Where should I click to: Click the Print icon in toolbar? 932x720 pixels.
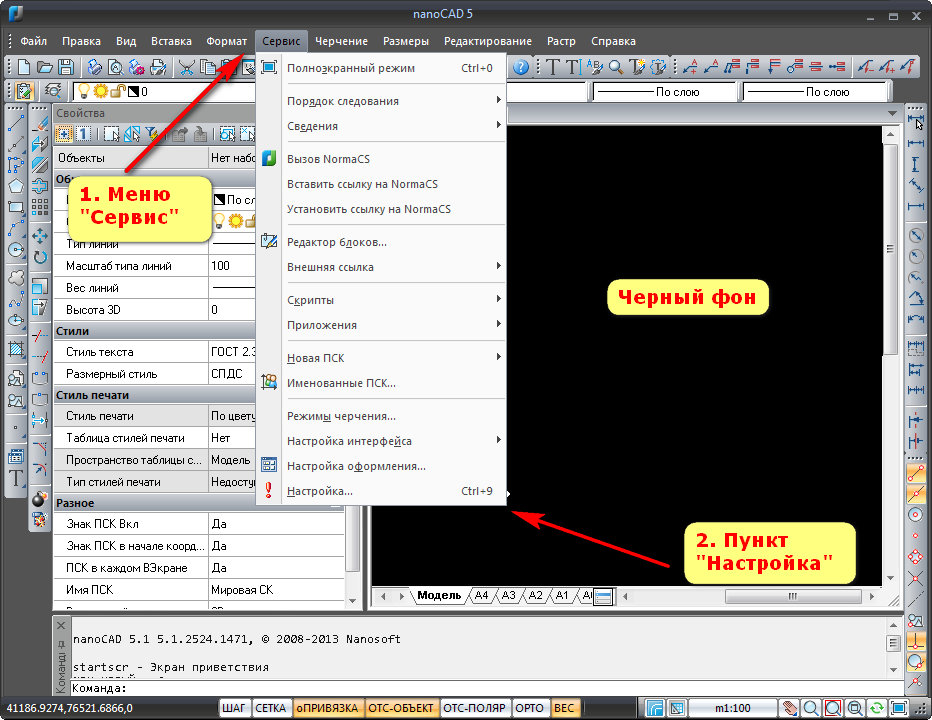[95, 67]
